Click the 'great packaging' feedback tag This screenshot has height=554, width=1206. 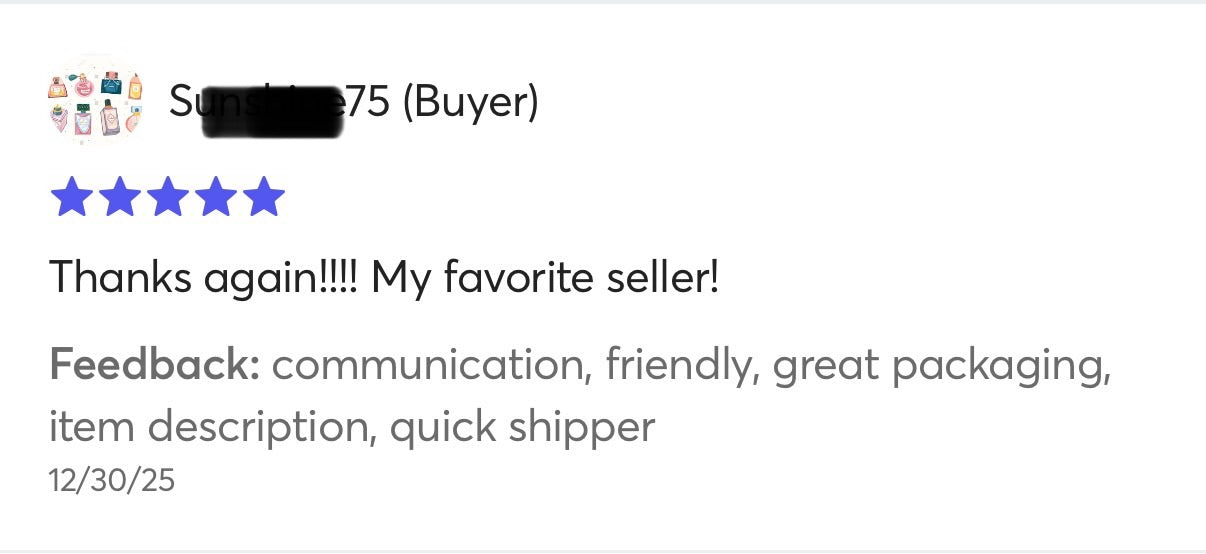(940, 365)
